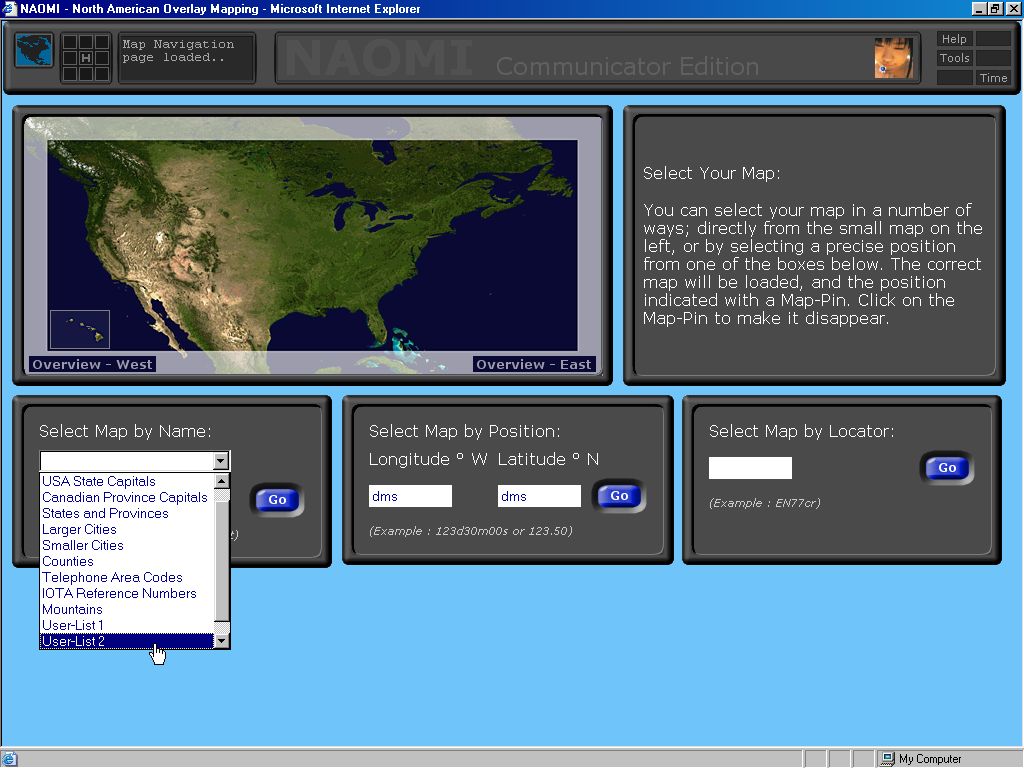Screen dimensions: 1024x768
Task: Focus the Locator input field
Action: (x=750, y=468)
